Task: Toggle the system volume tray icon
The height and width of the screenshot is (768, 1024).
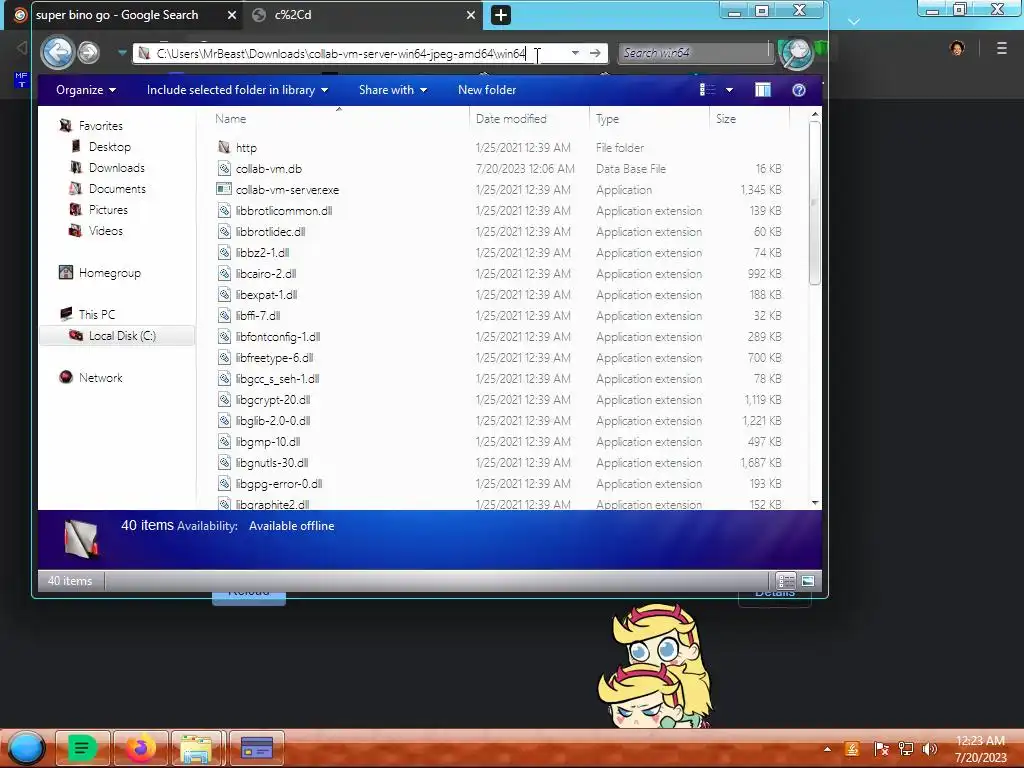Action: pyautogui.click(x=929, y=748)
